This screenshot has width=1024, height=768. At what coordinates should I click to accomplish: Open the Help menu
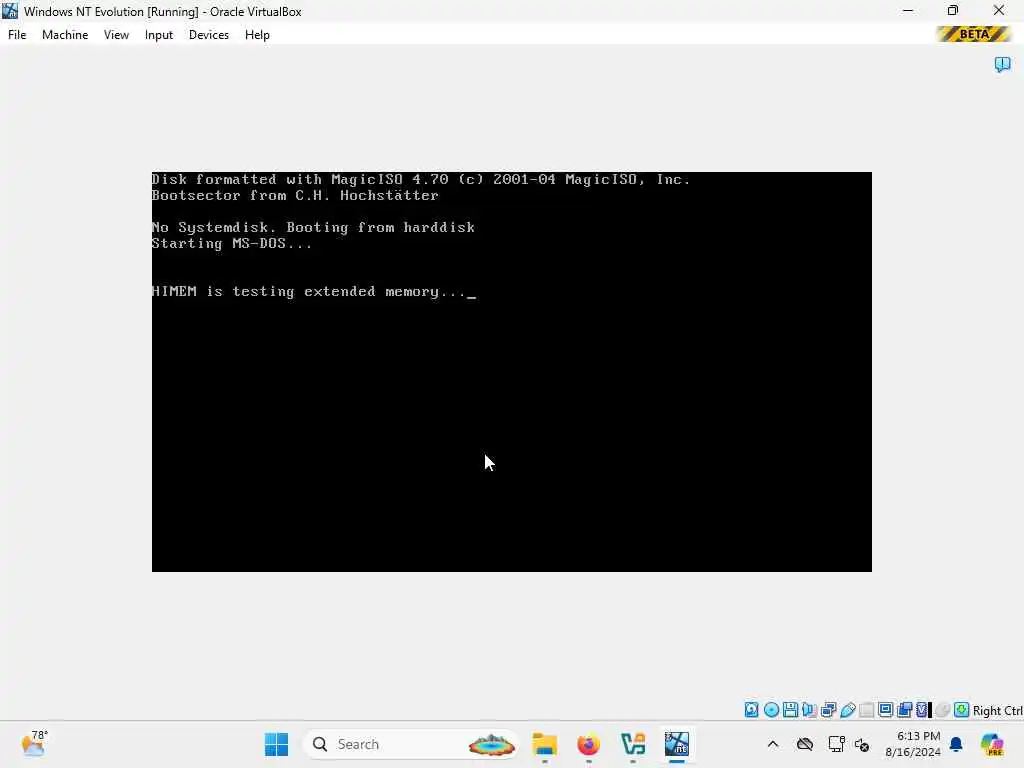(x=257, y=35)
